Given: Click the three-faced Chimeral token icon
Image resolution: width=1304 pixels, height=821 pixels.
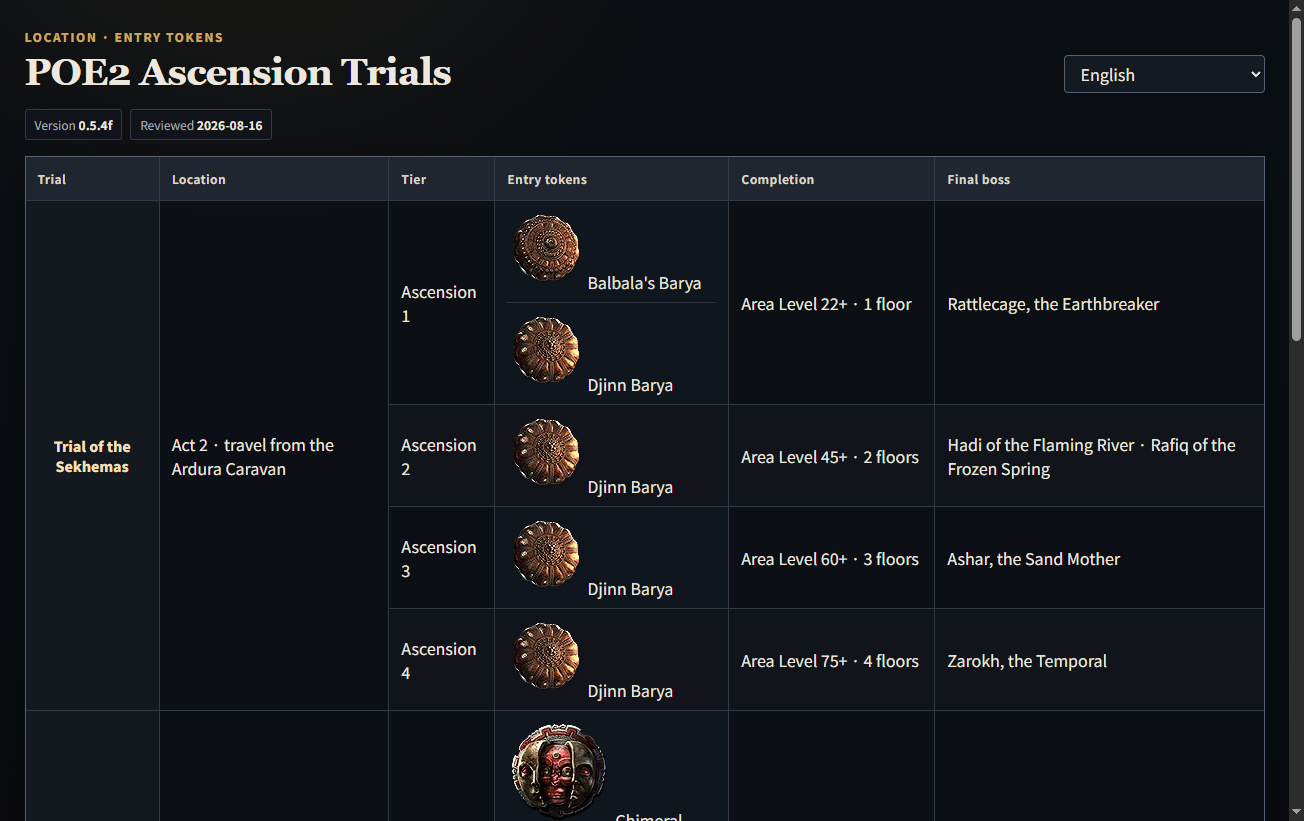Looking at the screenshot, I should pos(559,771).
